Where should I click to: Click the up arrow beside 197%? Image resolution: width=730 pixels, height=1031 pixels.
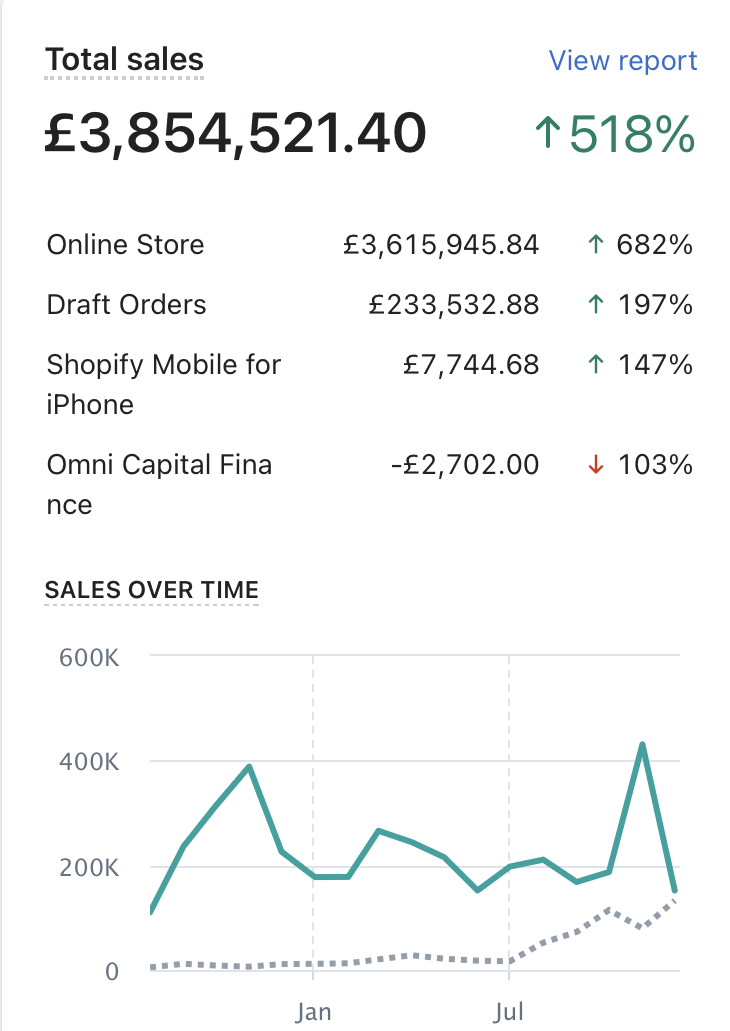coord(596,304)
